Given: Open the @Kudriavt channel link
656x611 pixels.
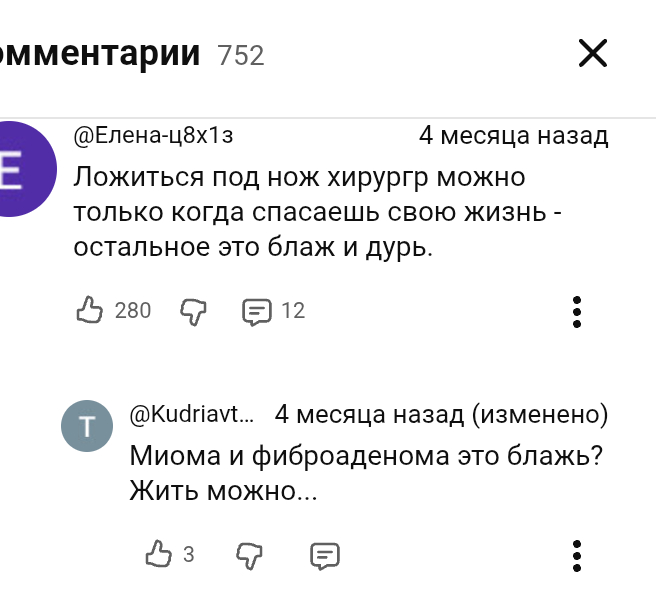Looking at the screenshot, I should tap(192, 414).
